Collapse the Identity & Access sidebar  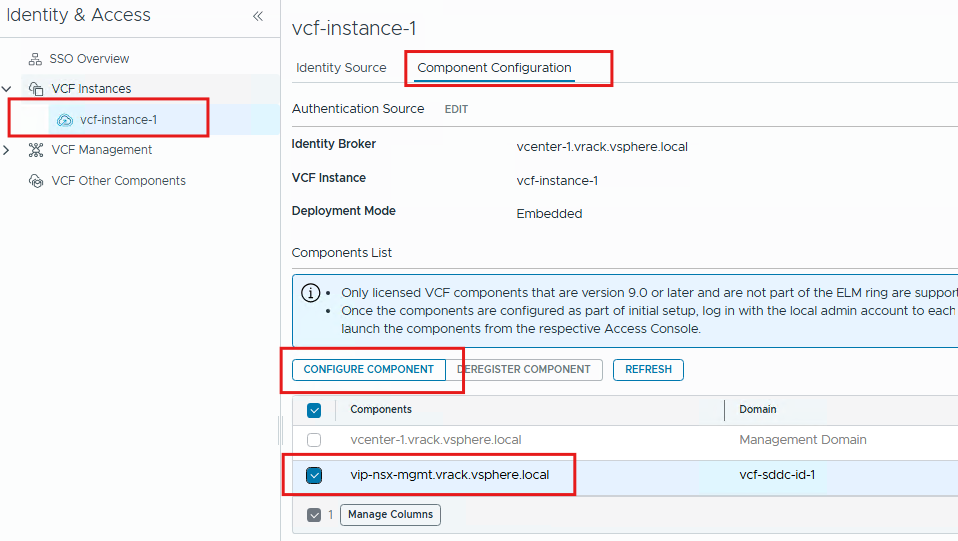point(258,16)
